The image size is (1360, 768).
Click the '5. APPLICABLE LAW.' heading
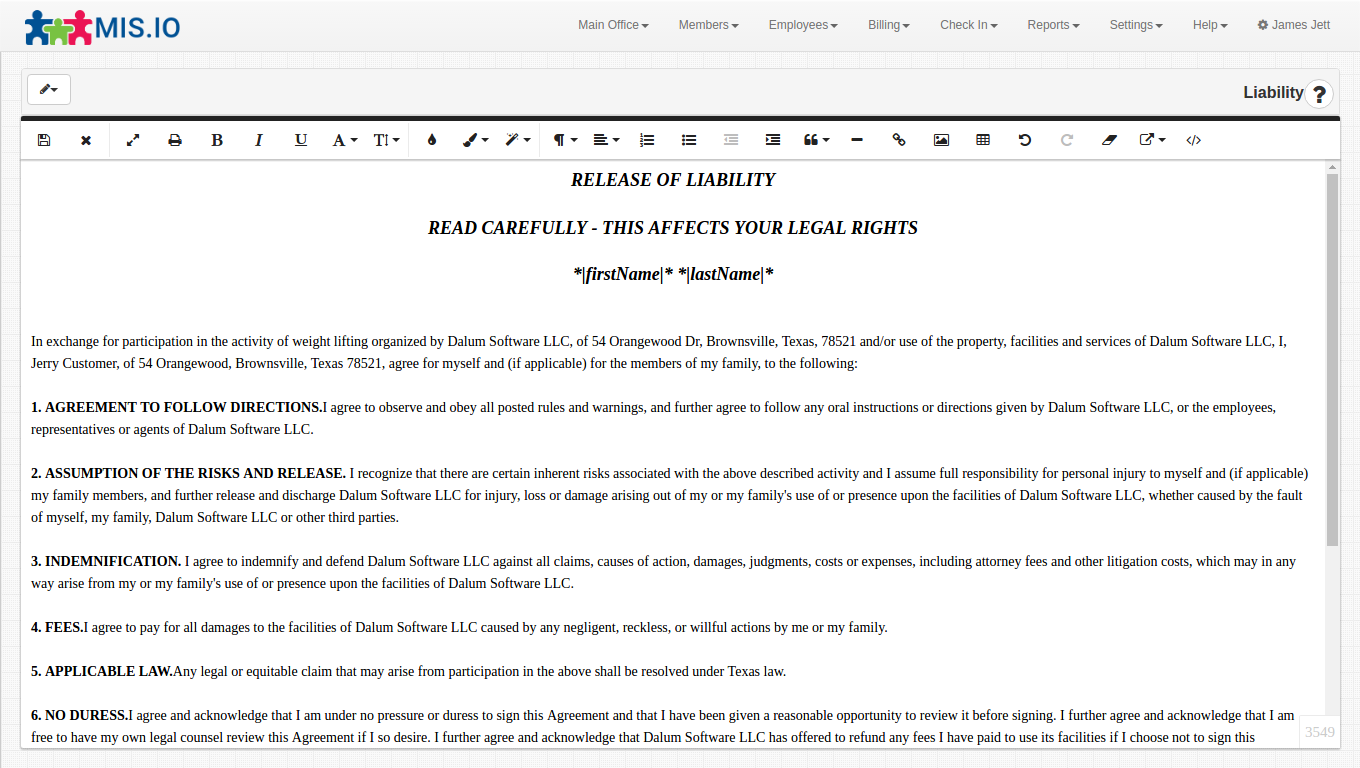pos(102,672)
